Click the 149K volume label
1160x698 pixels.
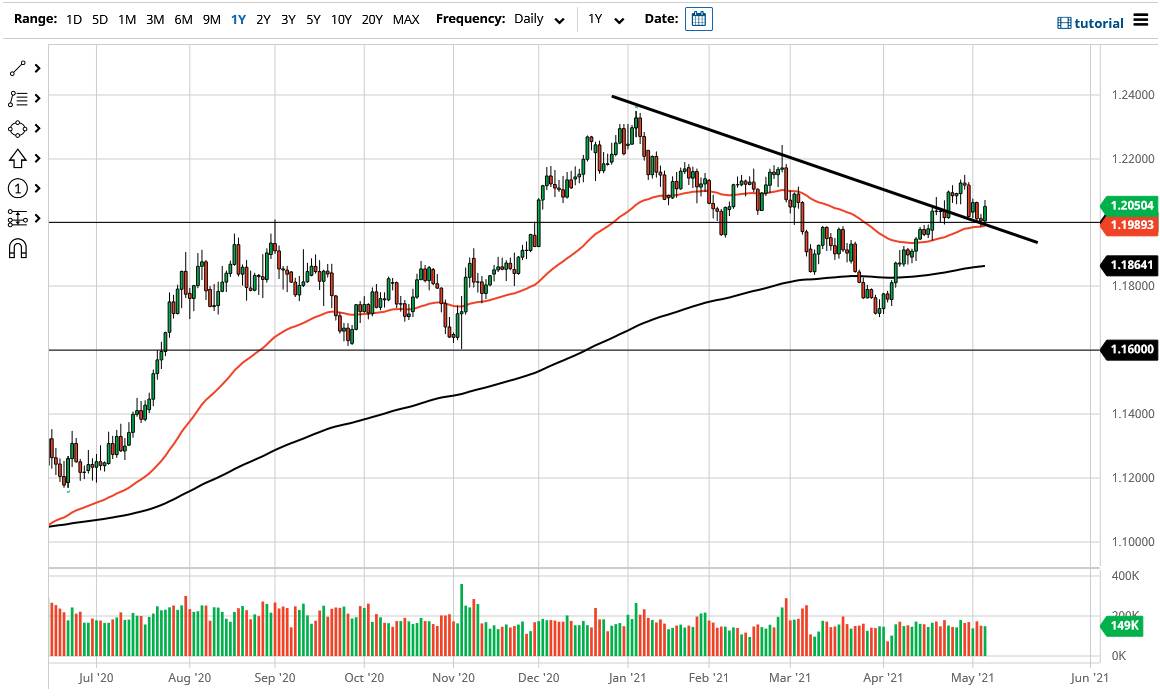[x=1125, y=625]
